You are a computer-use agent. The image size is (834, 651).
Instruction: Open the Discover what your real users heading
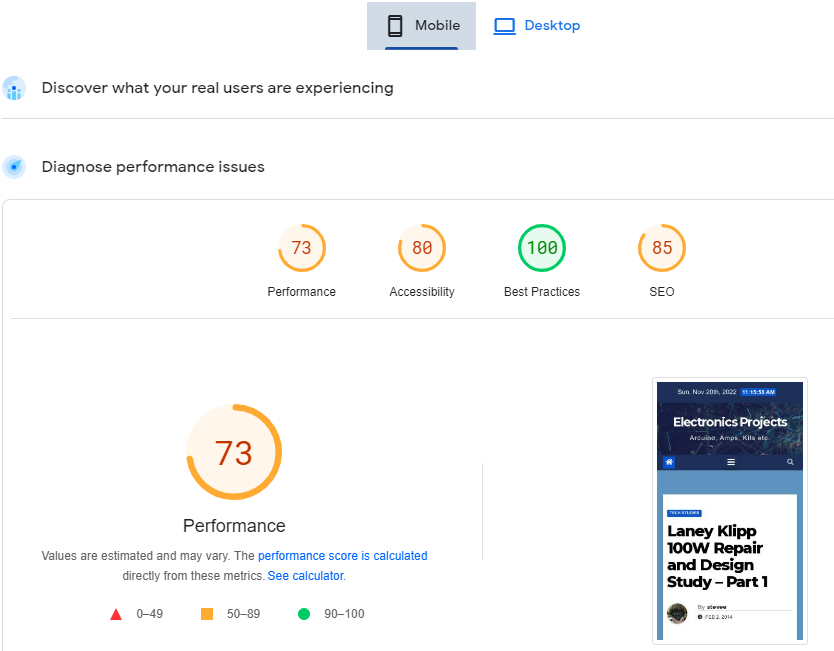[x=217, y=88]
